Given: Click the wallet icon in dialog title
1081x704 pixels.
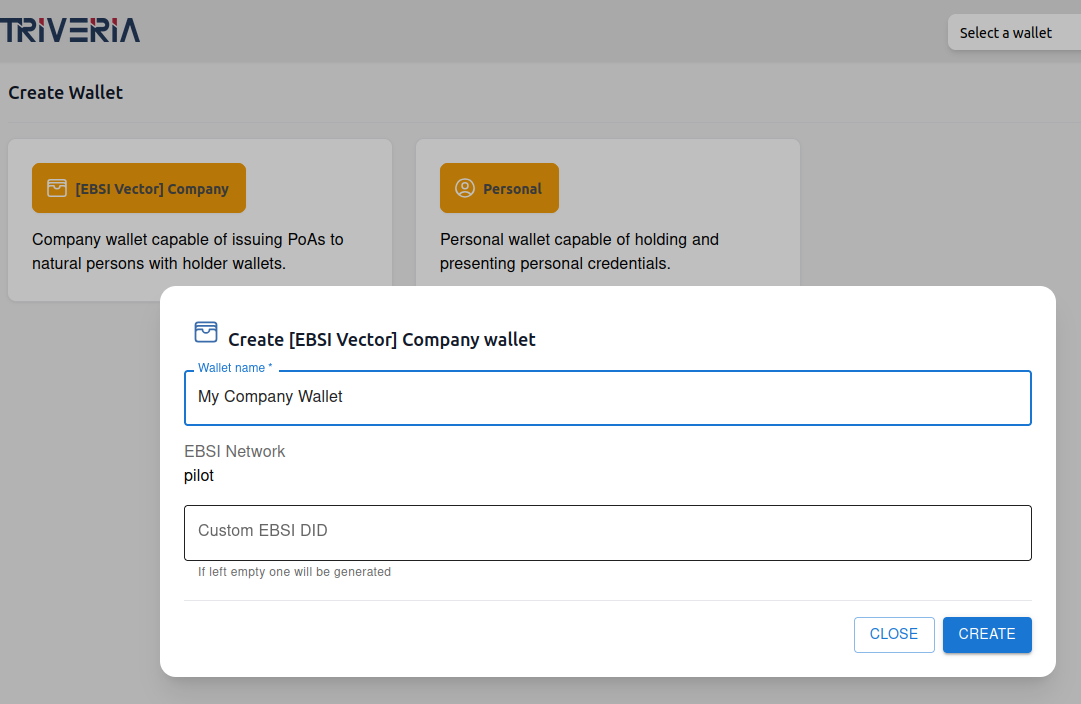Looking at the screenshot, I should point(205,332).
